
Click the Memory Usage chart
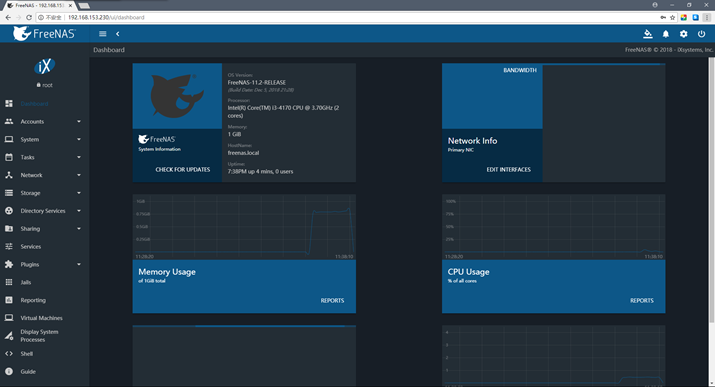[x=244, y=227]
